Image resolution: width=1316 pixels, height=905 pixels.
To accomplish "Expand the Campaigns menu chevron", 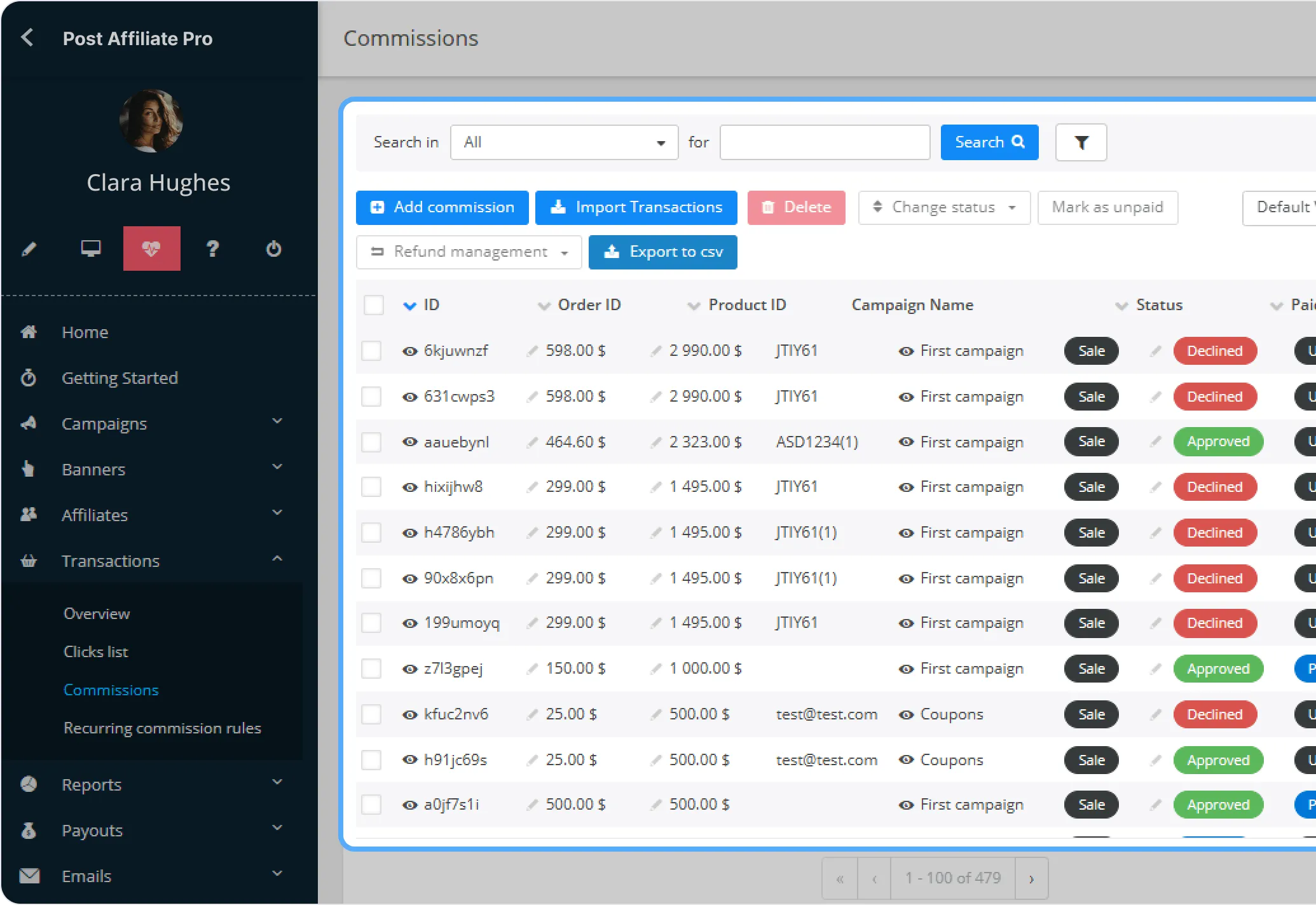I will coord(277,421).
